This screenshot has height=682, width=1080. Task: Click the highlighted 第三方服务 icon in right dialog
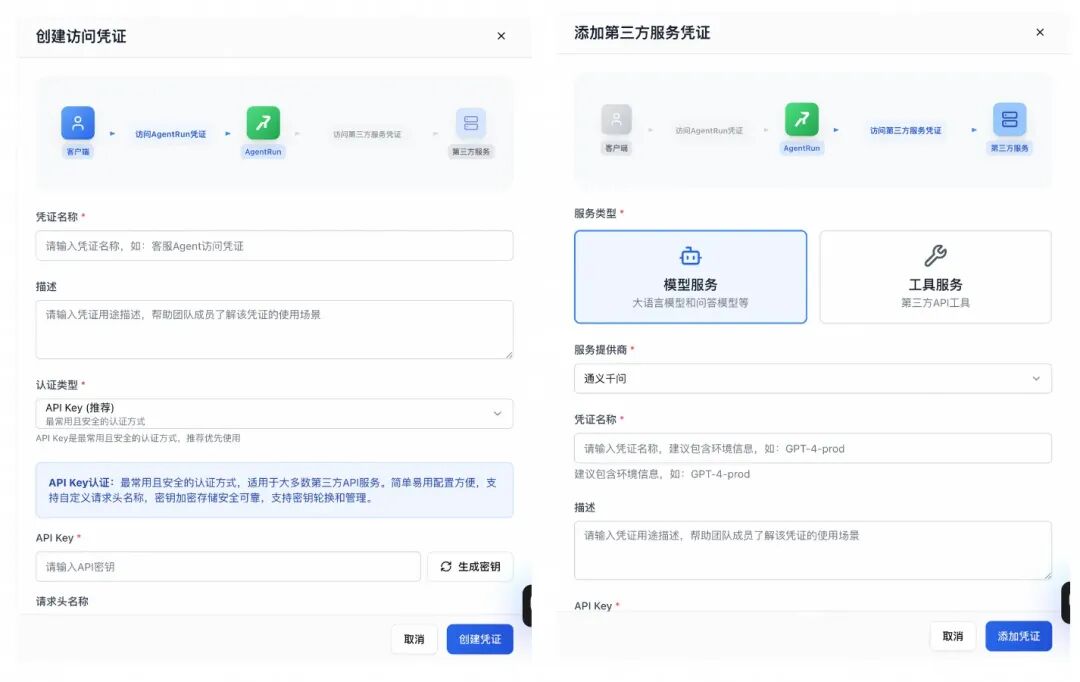click(x=1010, y=122)
